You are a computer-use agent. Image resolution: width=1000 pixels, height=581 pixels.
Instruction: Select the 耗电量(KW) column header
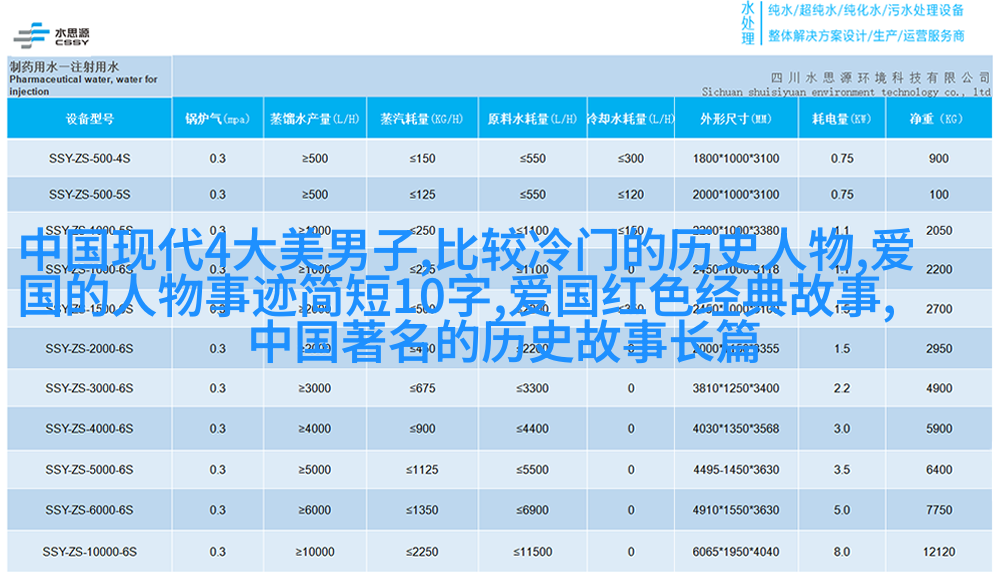coord(842,119)
